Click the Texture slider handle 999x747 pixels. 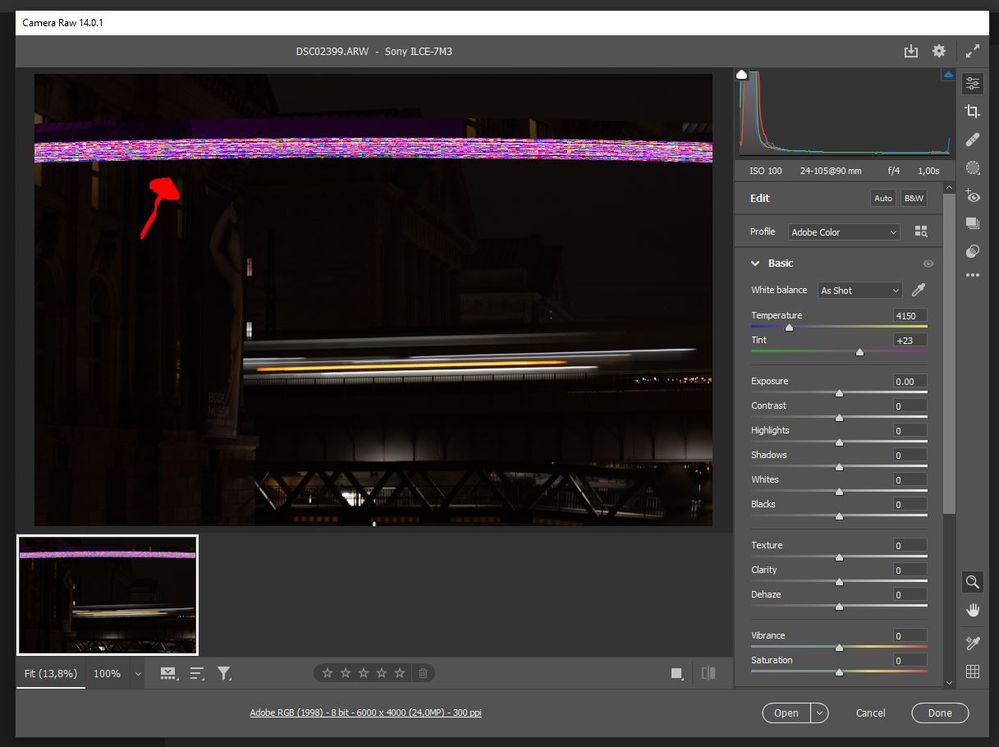click(839, 558)
